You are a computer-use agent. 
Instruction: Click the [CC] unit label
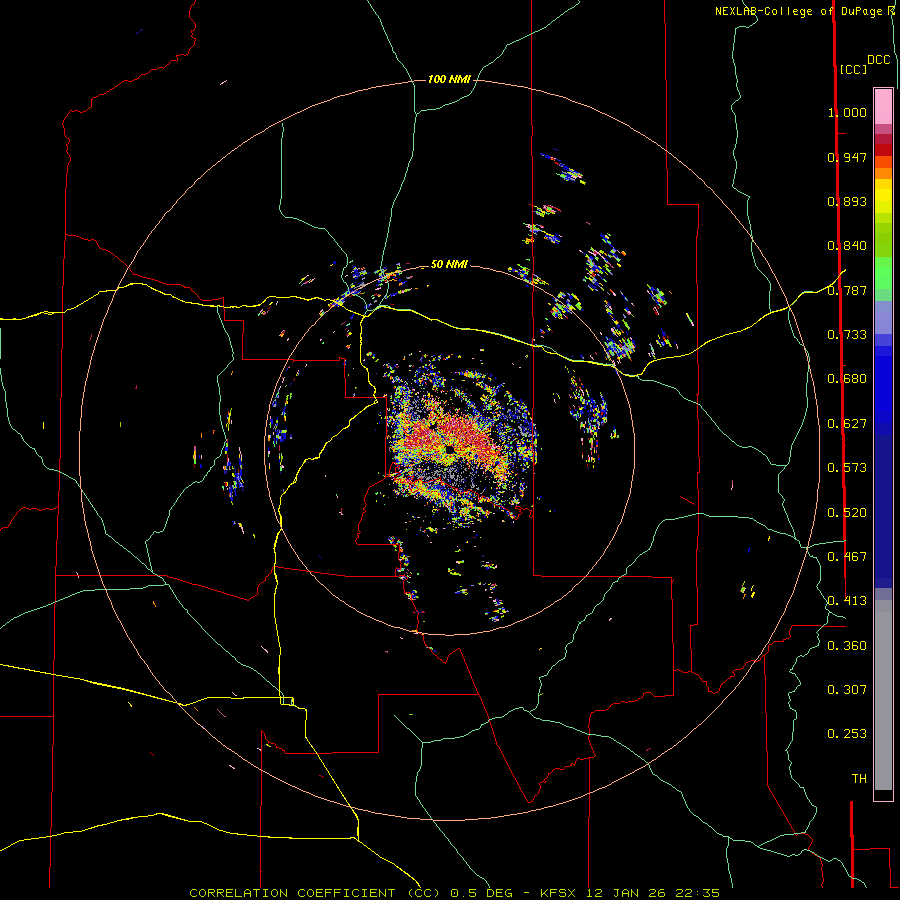853,69
